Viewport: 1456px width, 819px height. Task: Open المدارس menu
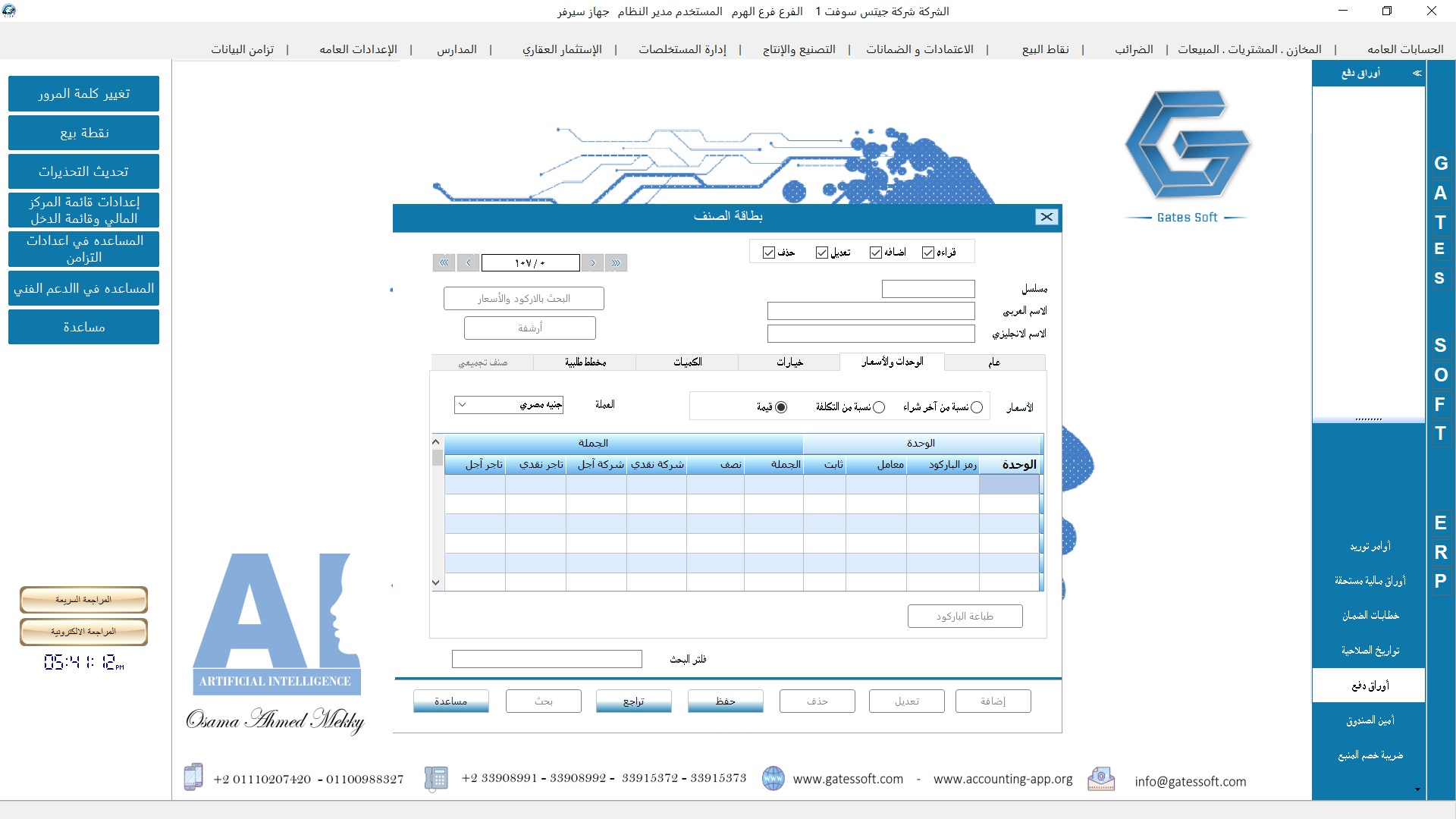tap(457, 49)
